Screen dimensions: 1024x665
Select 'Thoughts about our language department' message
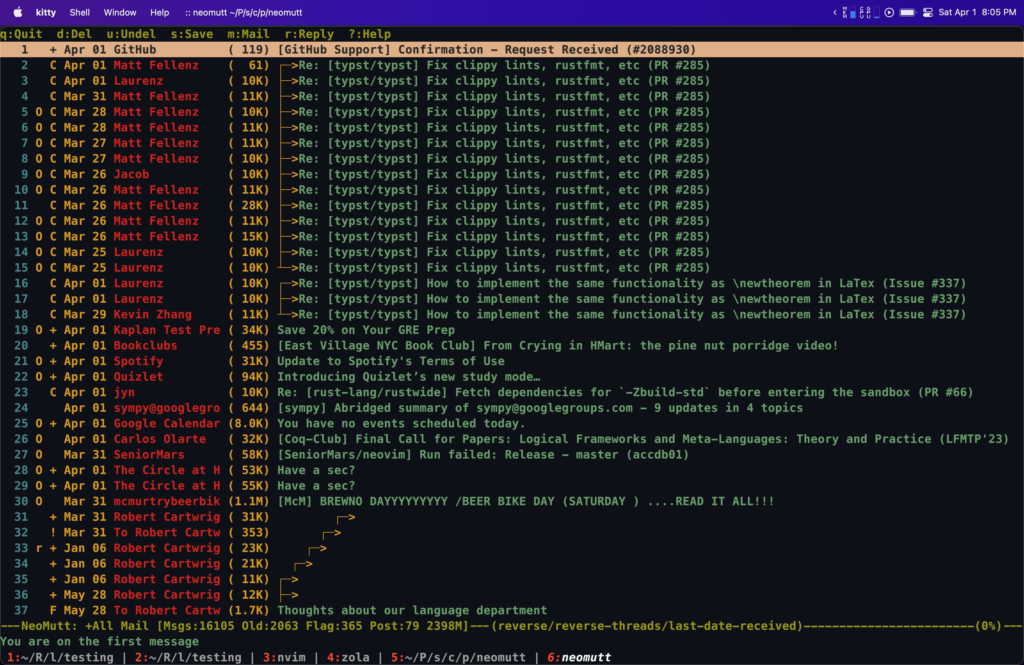(512, 611)
